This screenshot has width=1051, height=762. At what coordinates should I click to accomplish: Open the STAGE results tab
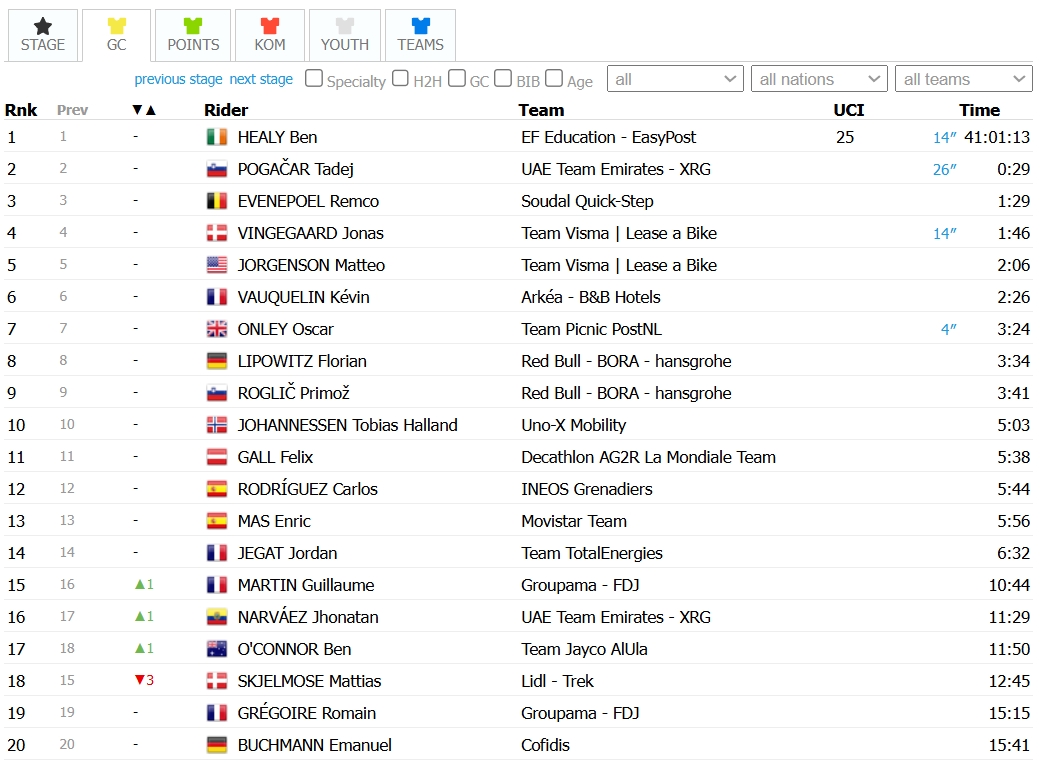[x=43, y=36]
